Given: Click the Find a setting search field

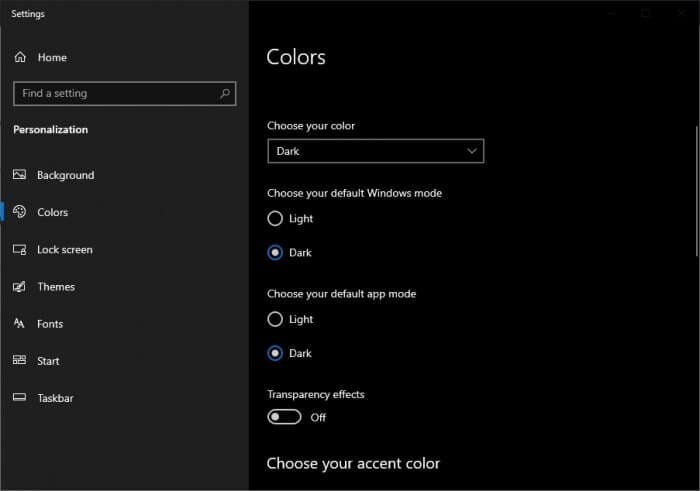Looking at the screenshot, I should (x=125, y=93).
